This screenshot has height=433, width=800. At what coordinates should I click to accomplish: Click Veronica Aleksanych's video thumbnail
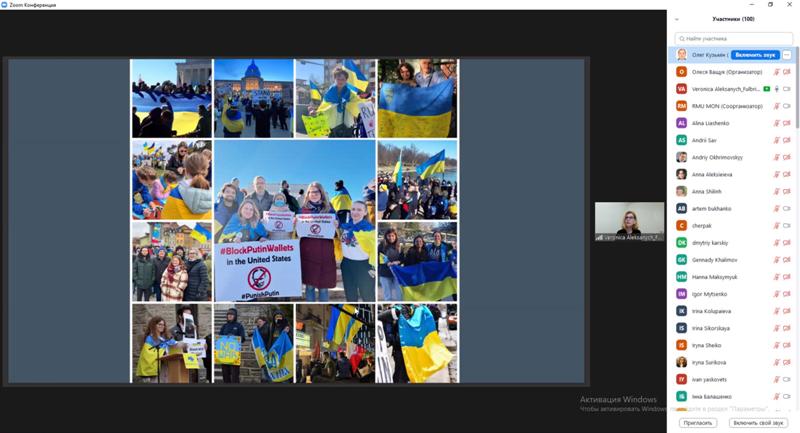pos(630,221)
